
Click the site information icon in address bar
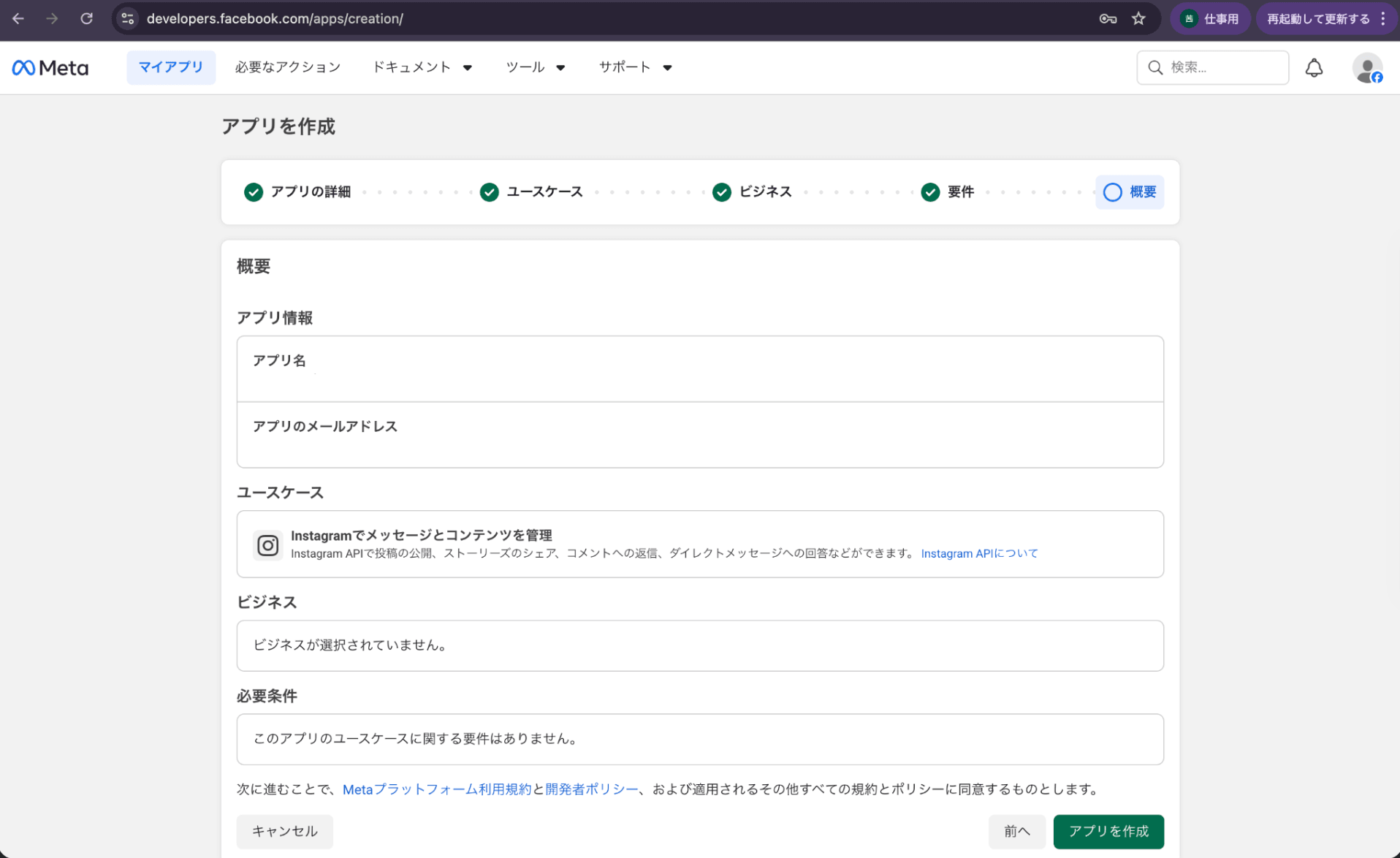pos(128,19)
